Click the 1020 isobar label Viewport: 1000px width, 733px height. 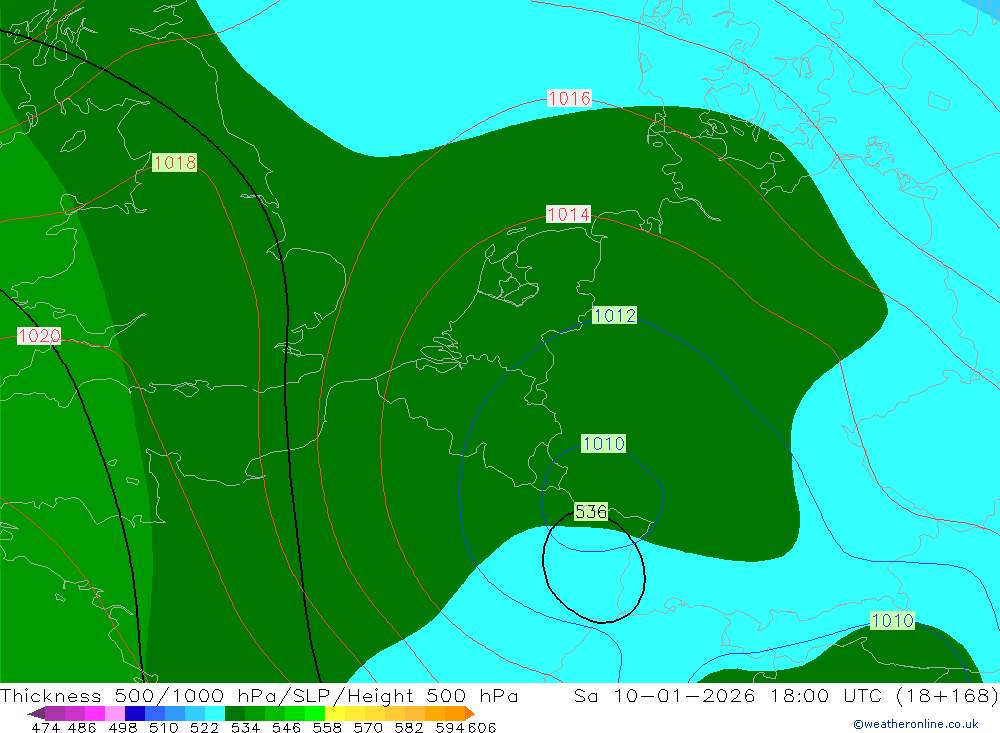coord(39,336)
